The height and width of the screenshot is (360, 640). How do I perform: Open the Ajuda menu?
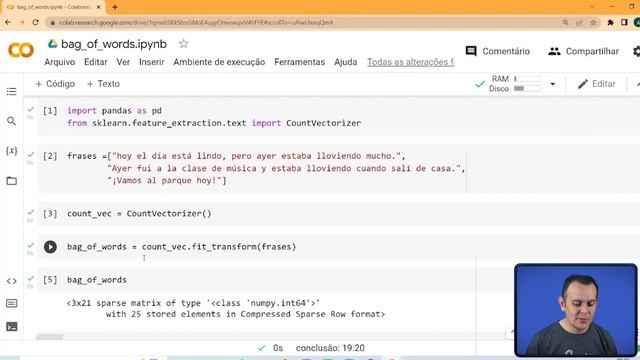346,62
